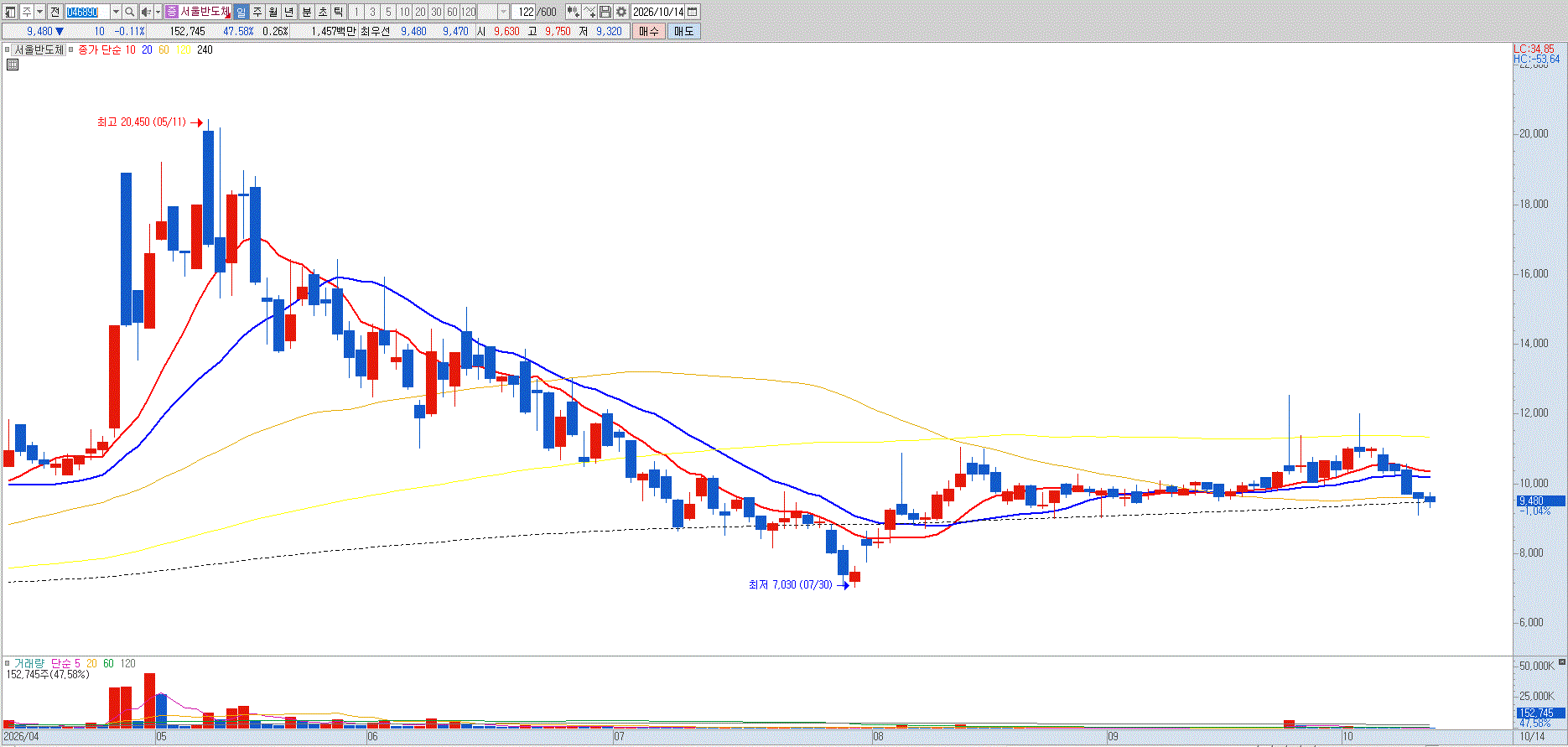Select the 초 second chart period
The height and width of the screenshot is (747, 1568).
pyautogui.click(x=323, y=12)
